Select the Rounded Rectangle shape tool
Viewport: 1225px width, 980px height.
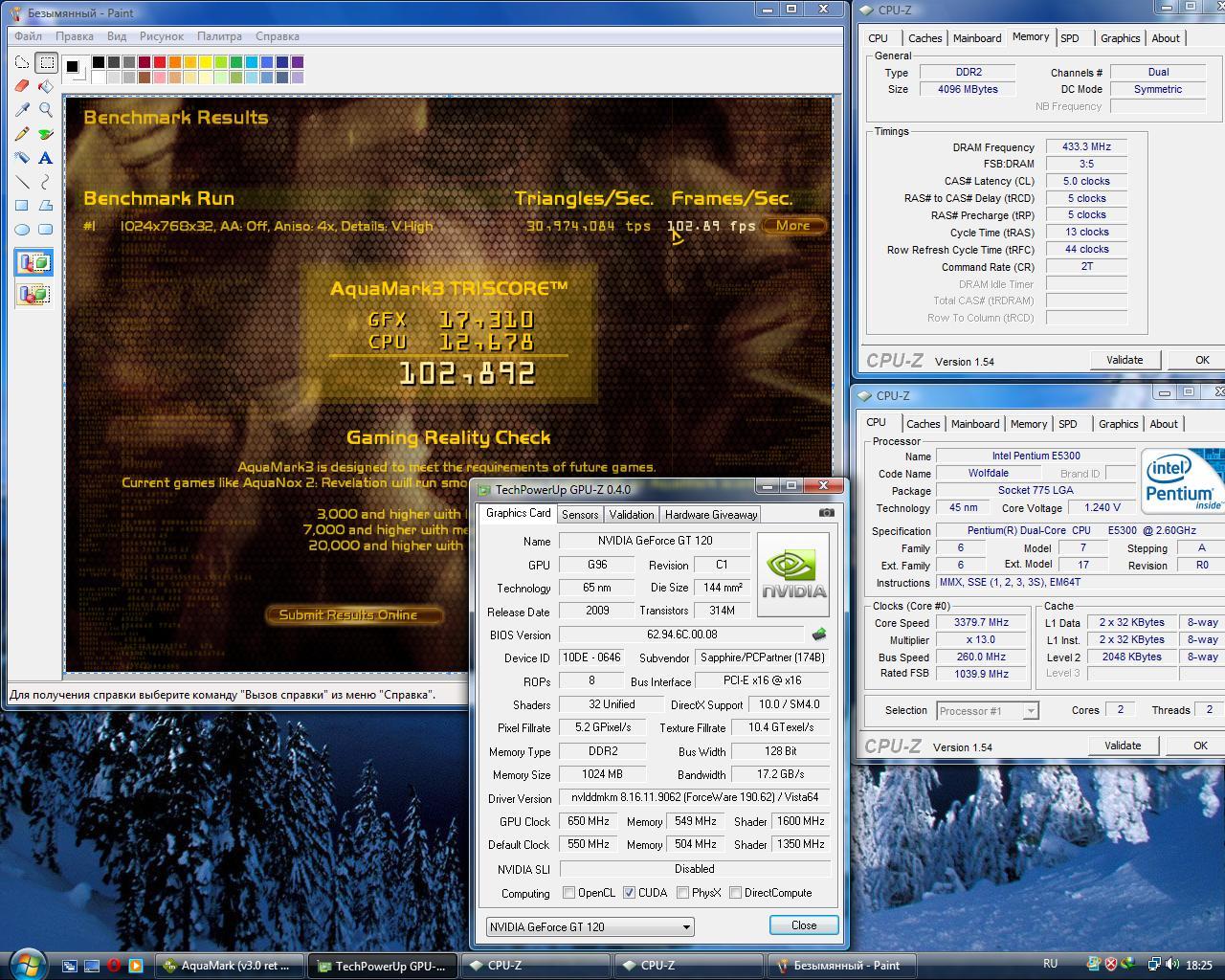46,230
